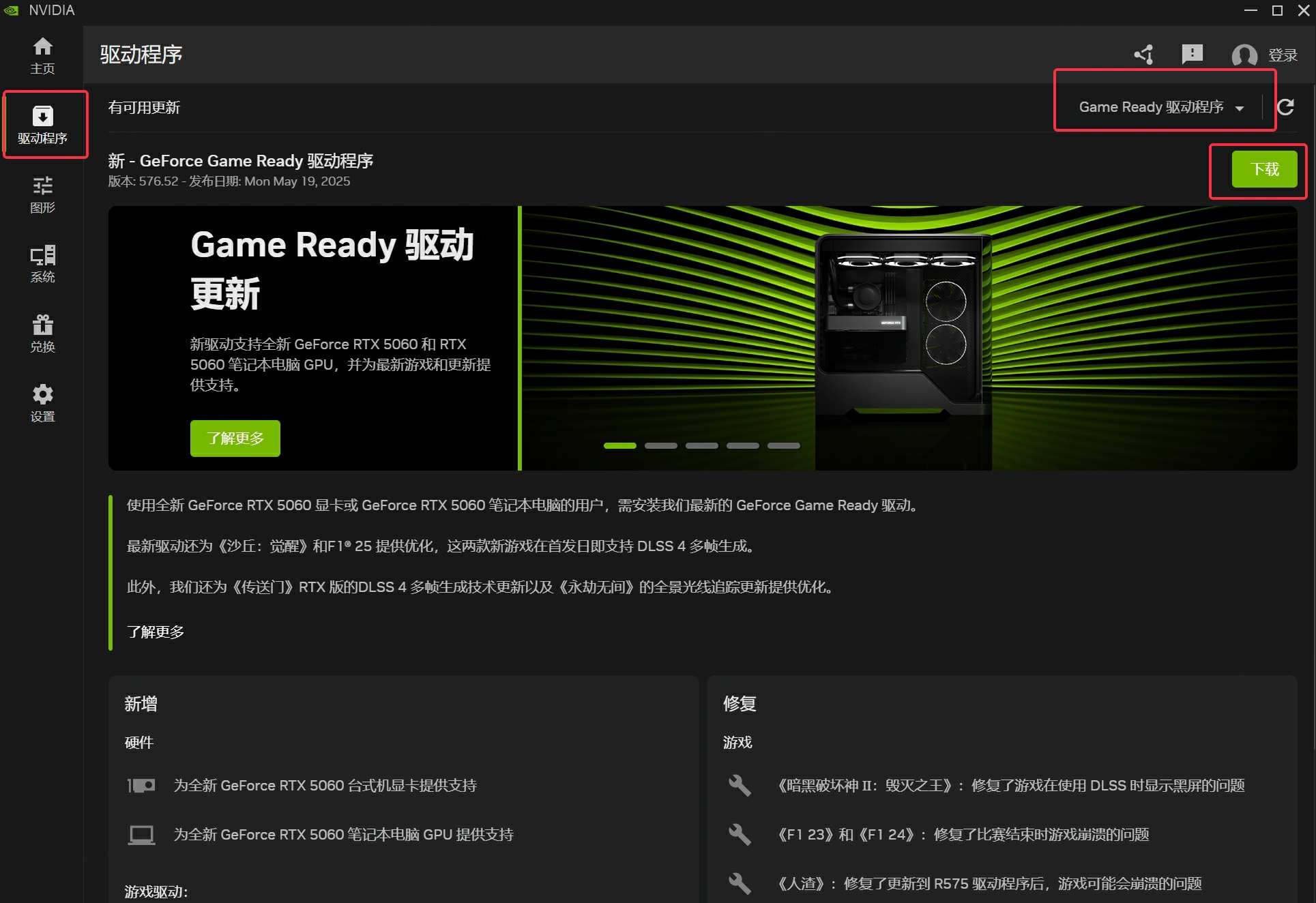
Task: Open the 主页 home sidebar icon
Action: click(42, 55)
